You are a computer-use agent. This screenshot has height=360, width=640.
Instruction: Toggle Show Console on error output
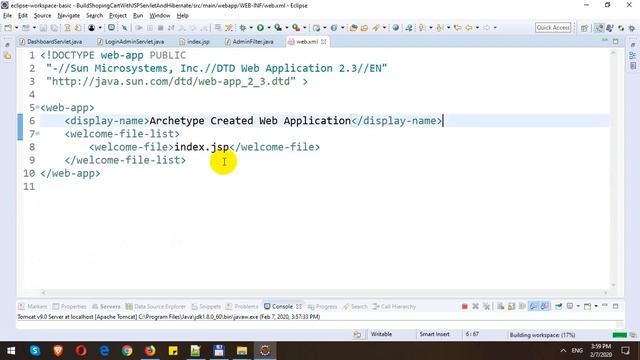click(x=544, y=306)
